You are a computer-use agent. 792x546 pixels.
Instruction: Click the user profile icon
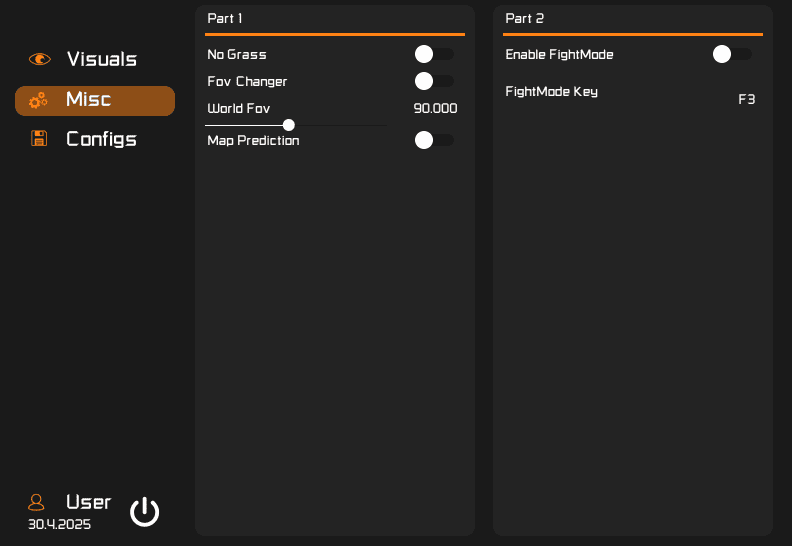[37, 502]
